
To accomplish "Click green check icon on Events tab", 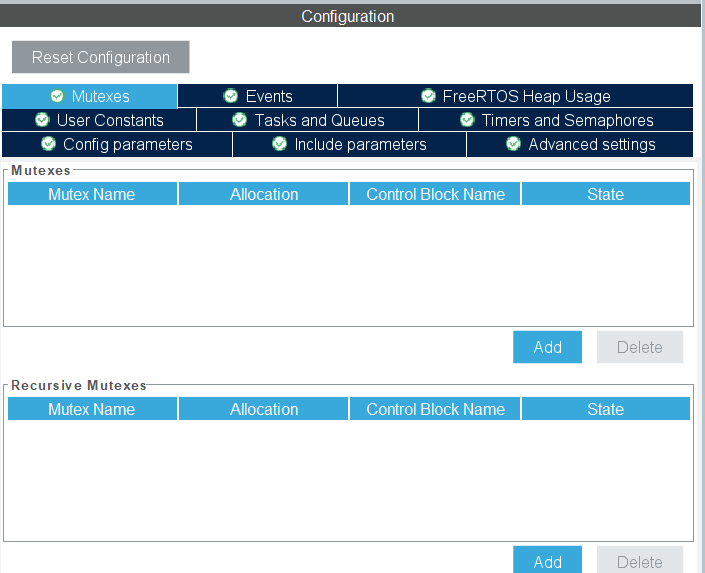I will [231, 96].
